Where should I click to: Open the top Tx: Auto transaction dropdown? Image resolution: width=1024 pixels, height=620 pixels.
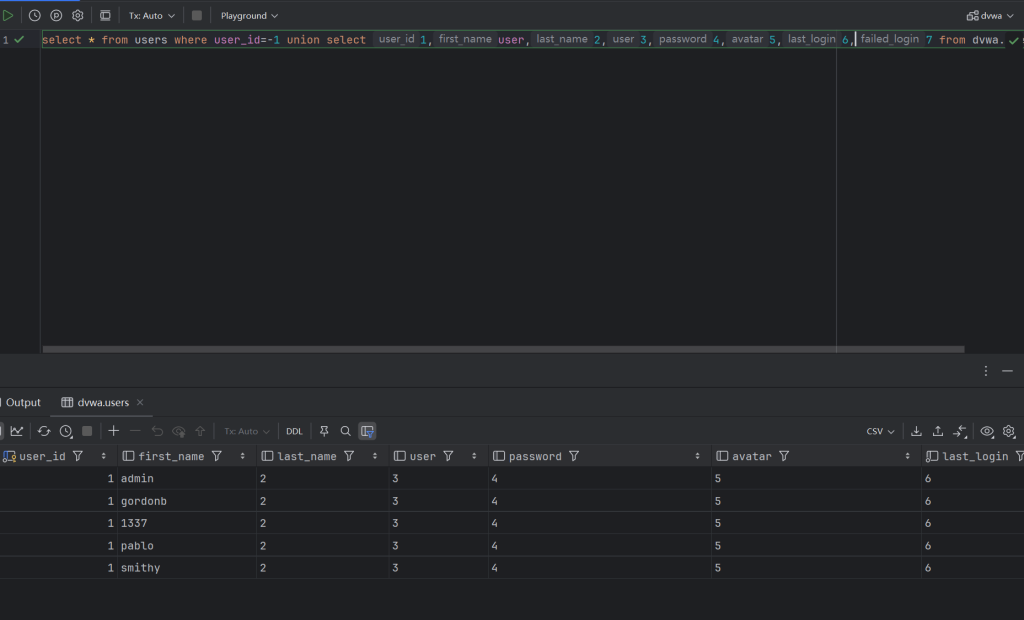(x=152, y=15)
